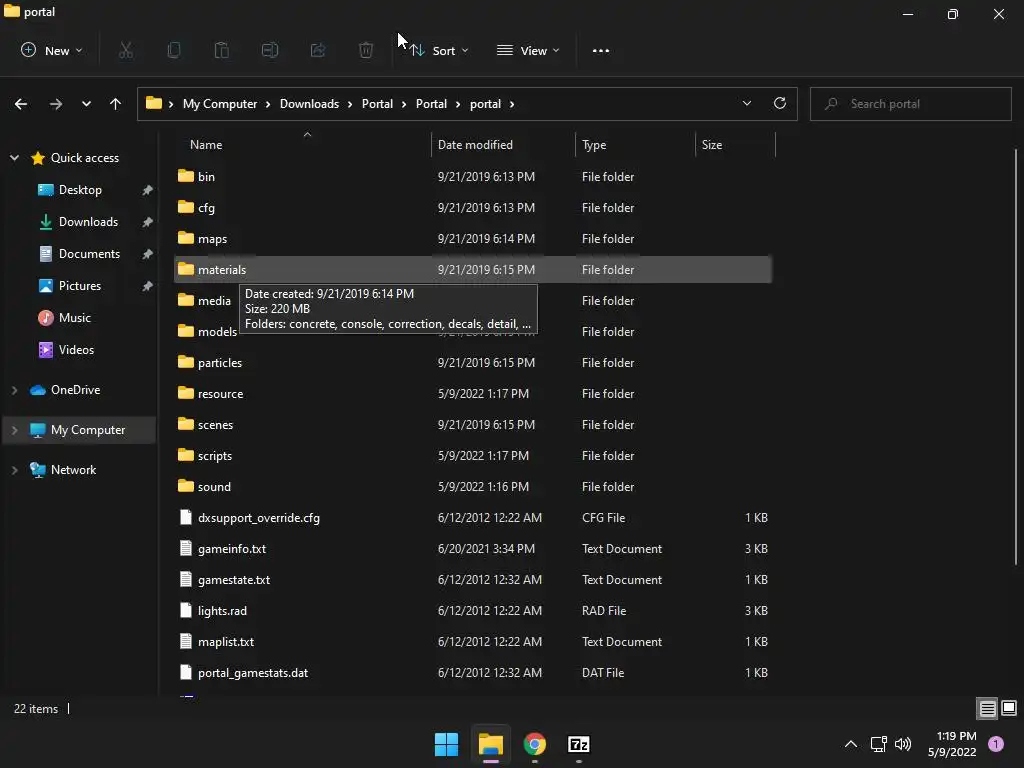Click Downloads in the breadcrumb path
Viewport: 1024px width, 768px height.
pyautogui.click(x=309, y=104)
